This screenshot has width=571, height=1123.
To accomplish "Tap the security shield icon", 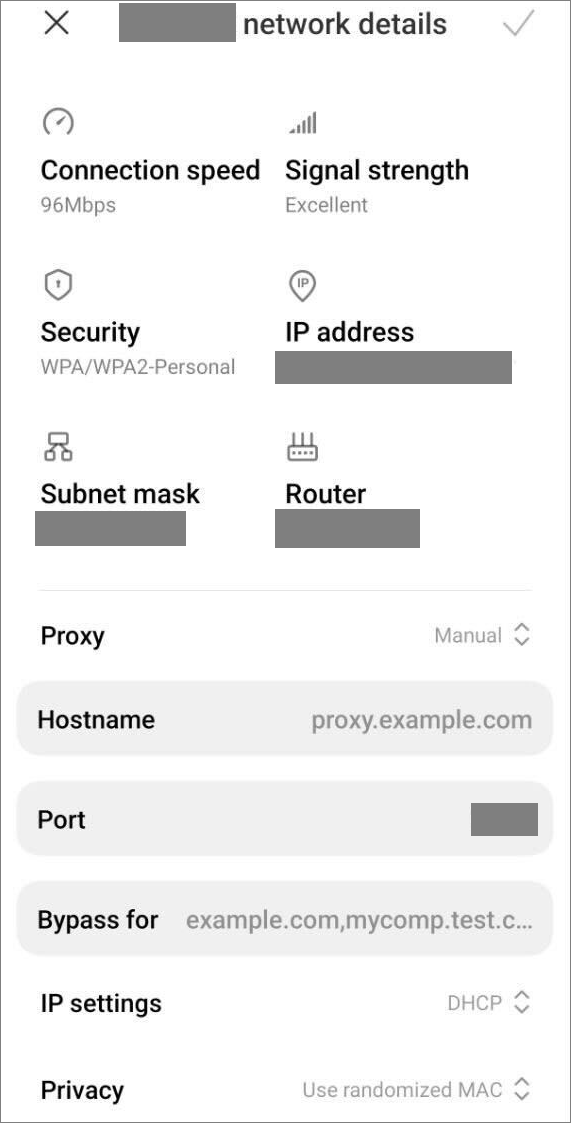I will click(x=58, y=285).
